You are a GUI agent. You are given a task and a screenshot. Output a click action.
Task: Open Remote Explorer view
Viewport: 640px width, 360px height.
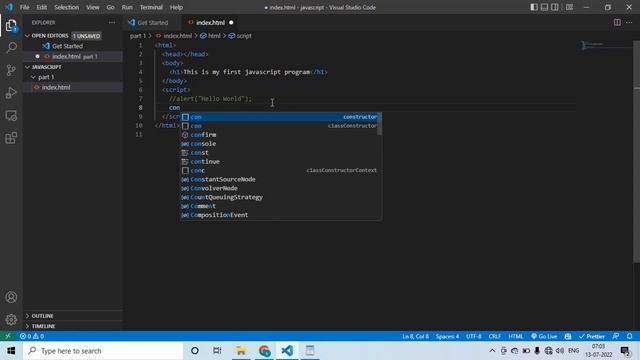click(x=11, y=116)
